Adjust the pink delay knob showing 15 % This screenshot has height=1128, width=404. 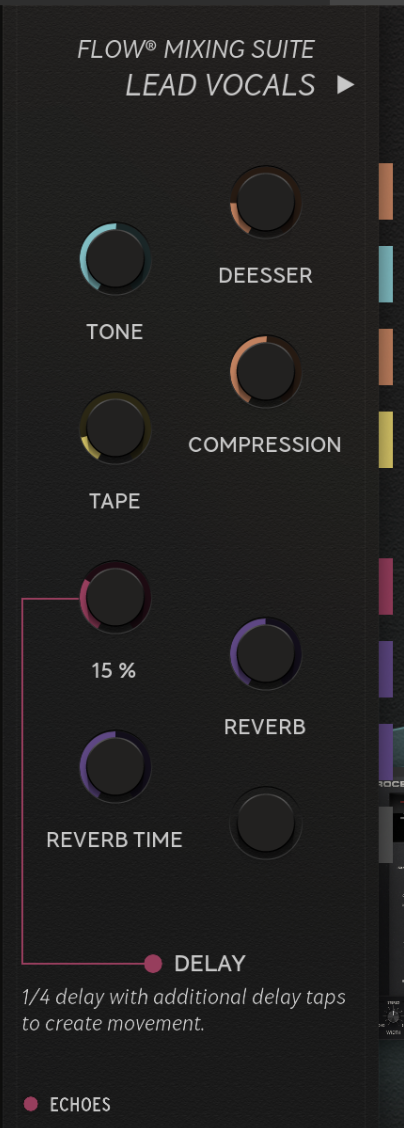pyautogui.click(x=115, y=597)
